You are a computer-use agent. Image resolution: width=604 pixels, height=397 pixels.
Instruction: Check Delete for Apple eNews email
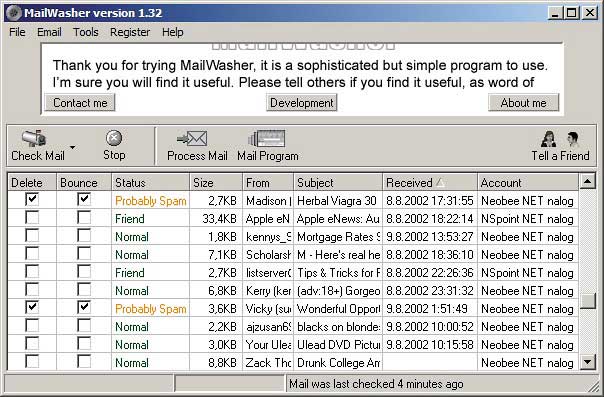32,218
